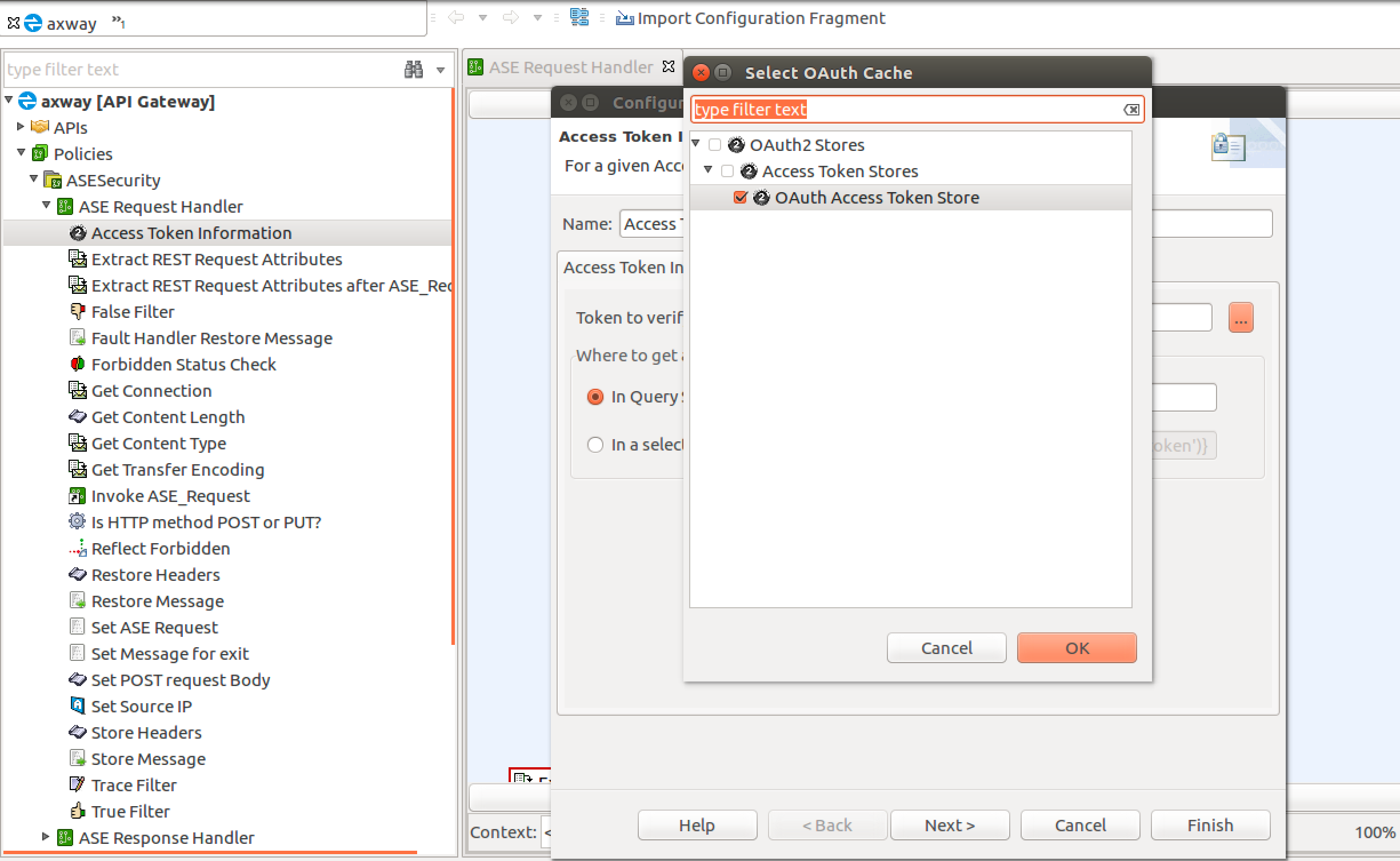Click OK in Select OAuth Cache dialog
The image size is (1400, 861).
pyautogui.click(x=1076, y=648)
